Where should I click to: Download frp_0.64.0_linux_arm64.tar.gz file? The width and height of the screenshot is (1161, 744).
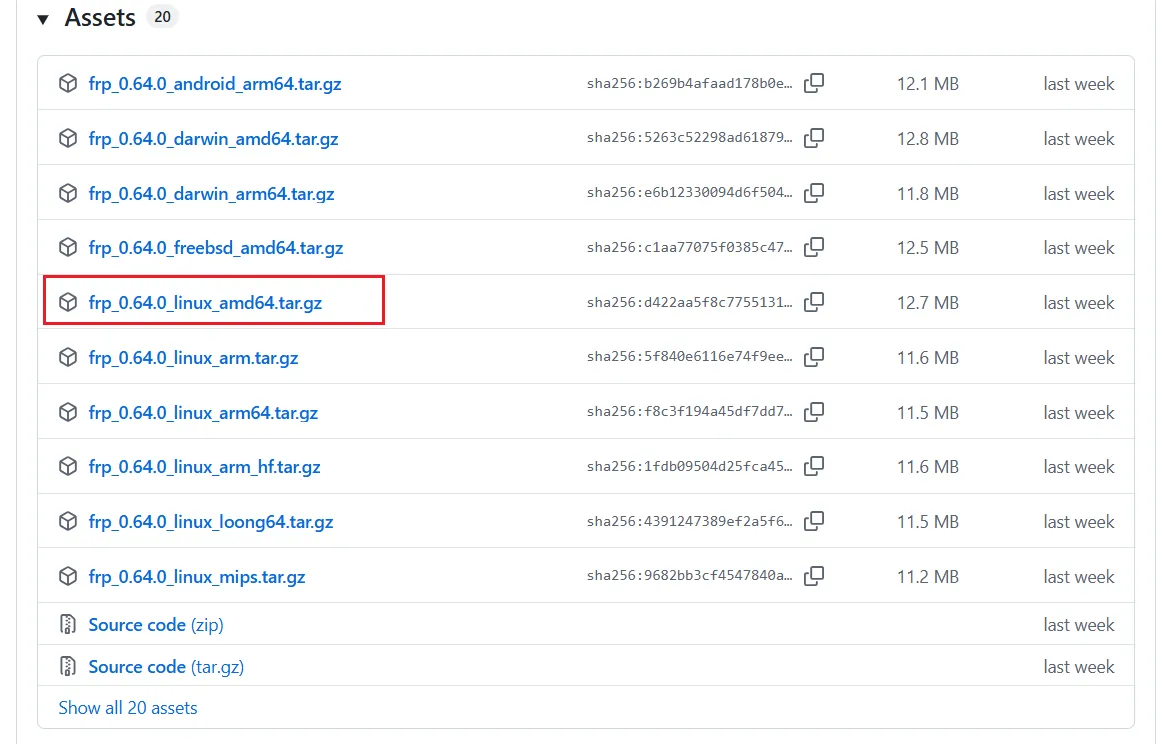pyautogui.click(x=203, y=413)
